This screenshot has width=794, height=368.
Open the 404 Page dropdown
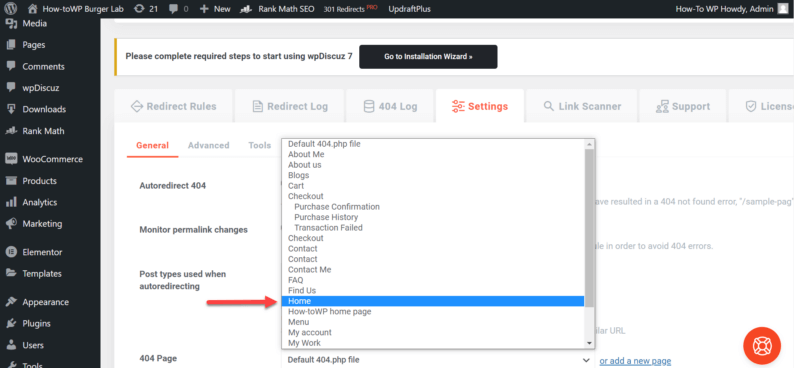[x=439, y=360]
